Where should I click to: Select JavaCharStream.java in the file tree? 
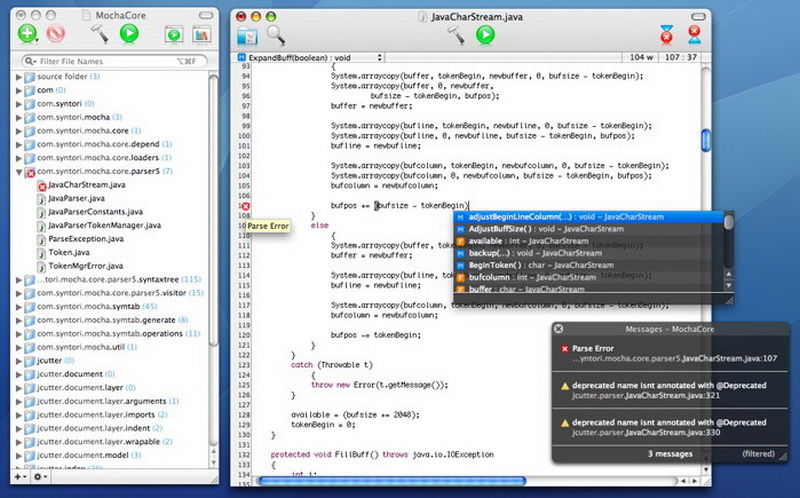[87, 185]
